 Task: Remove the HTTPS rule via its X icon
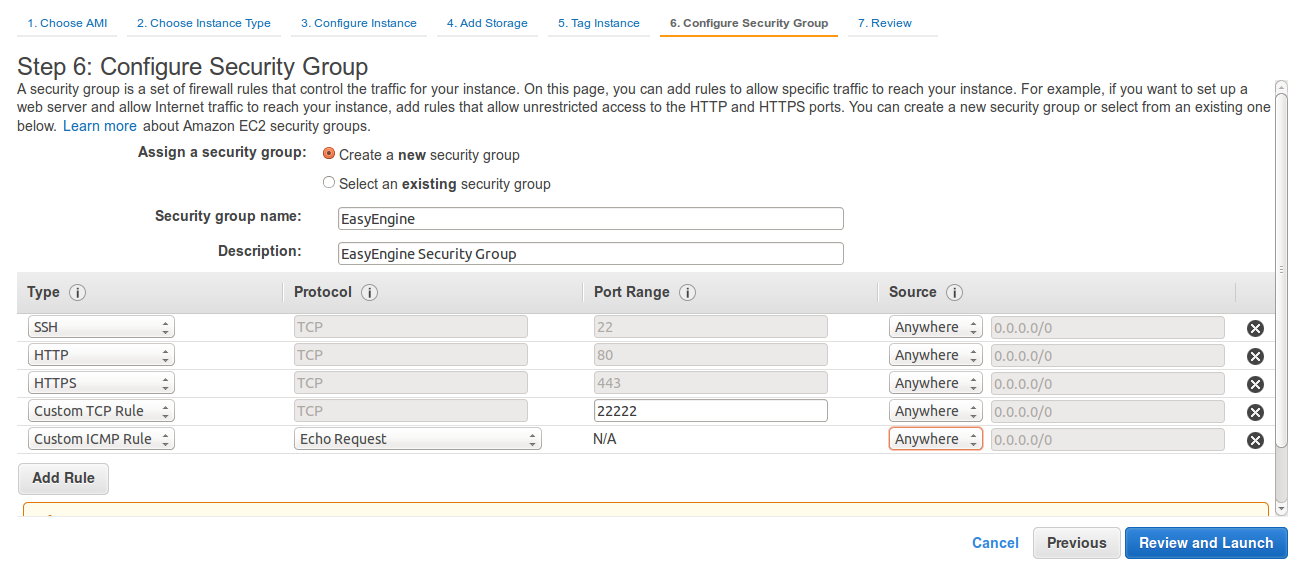pyautogui.click(x=1255, y=384)
